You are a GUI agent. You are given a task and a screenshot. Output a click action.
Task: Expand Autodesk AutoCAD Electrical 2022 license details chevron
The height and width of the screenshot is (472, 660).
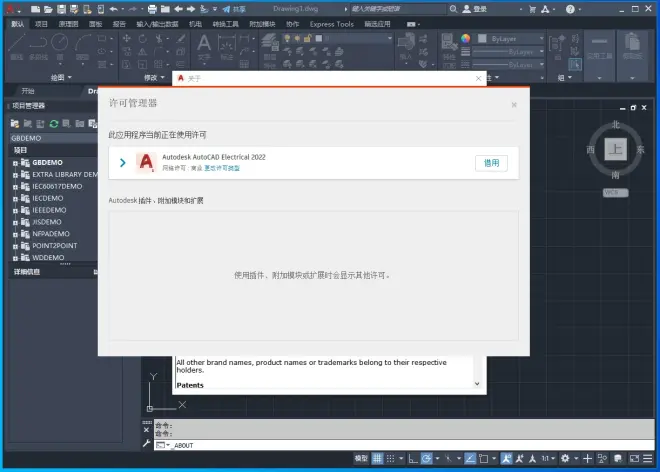click(122, 163)
